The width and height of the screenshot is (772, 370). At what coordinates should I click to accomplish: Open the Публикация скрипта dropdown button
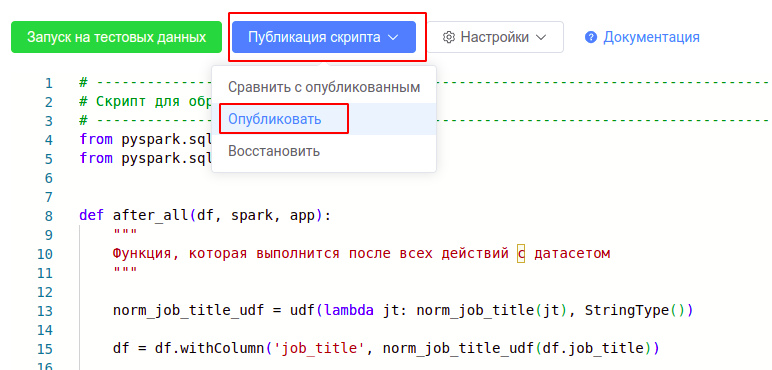click(x=324, y=37)
